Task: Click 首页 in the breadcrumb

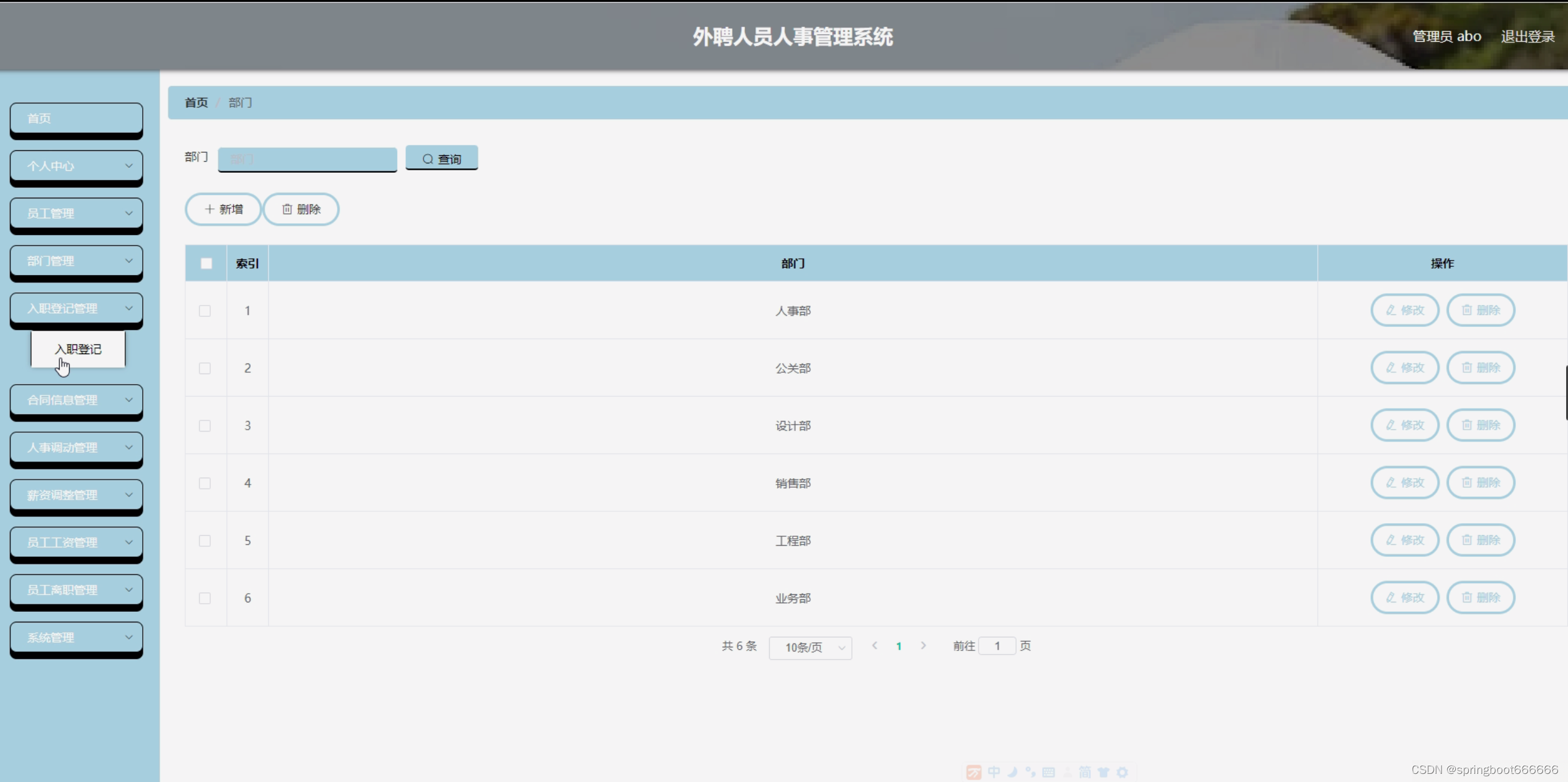Action: coord(196,103)
